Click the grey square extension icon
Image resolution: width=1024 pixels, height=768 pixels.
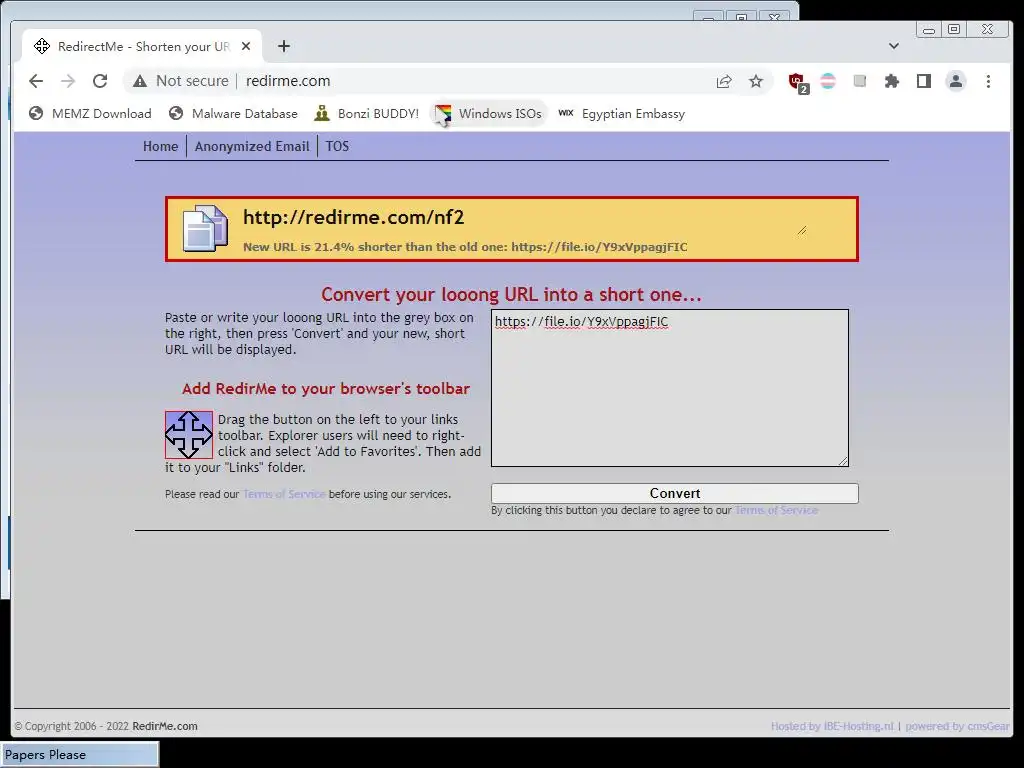pos(859,81)
